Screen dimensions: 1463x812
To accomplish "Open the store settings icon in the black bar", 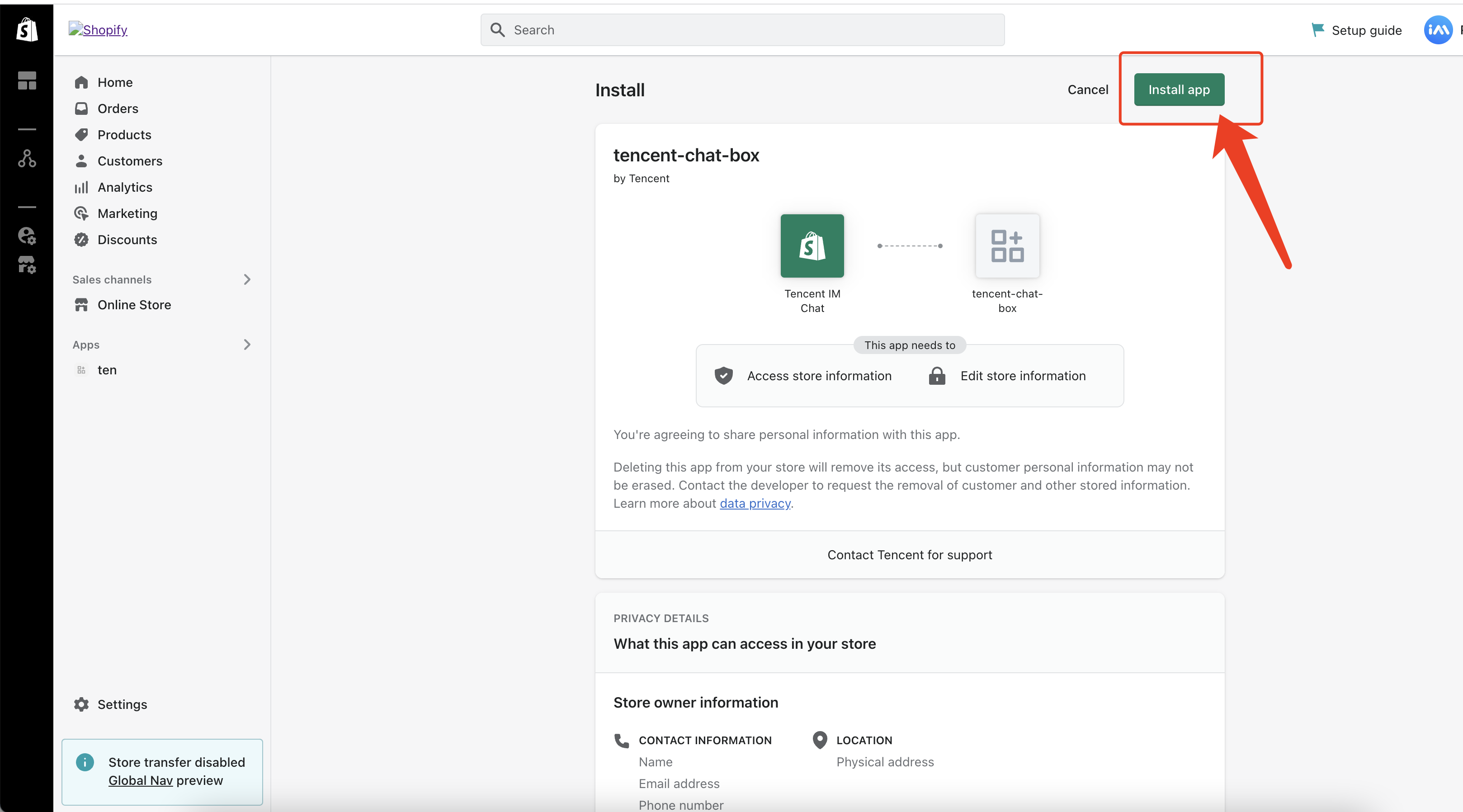I will click(x=27, y=264).
